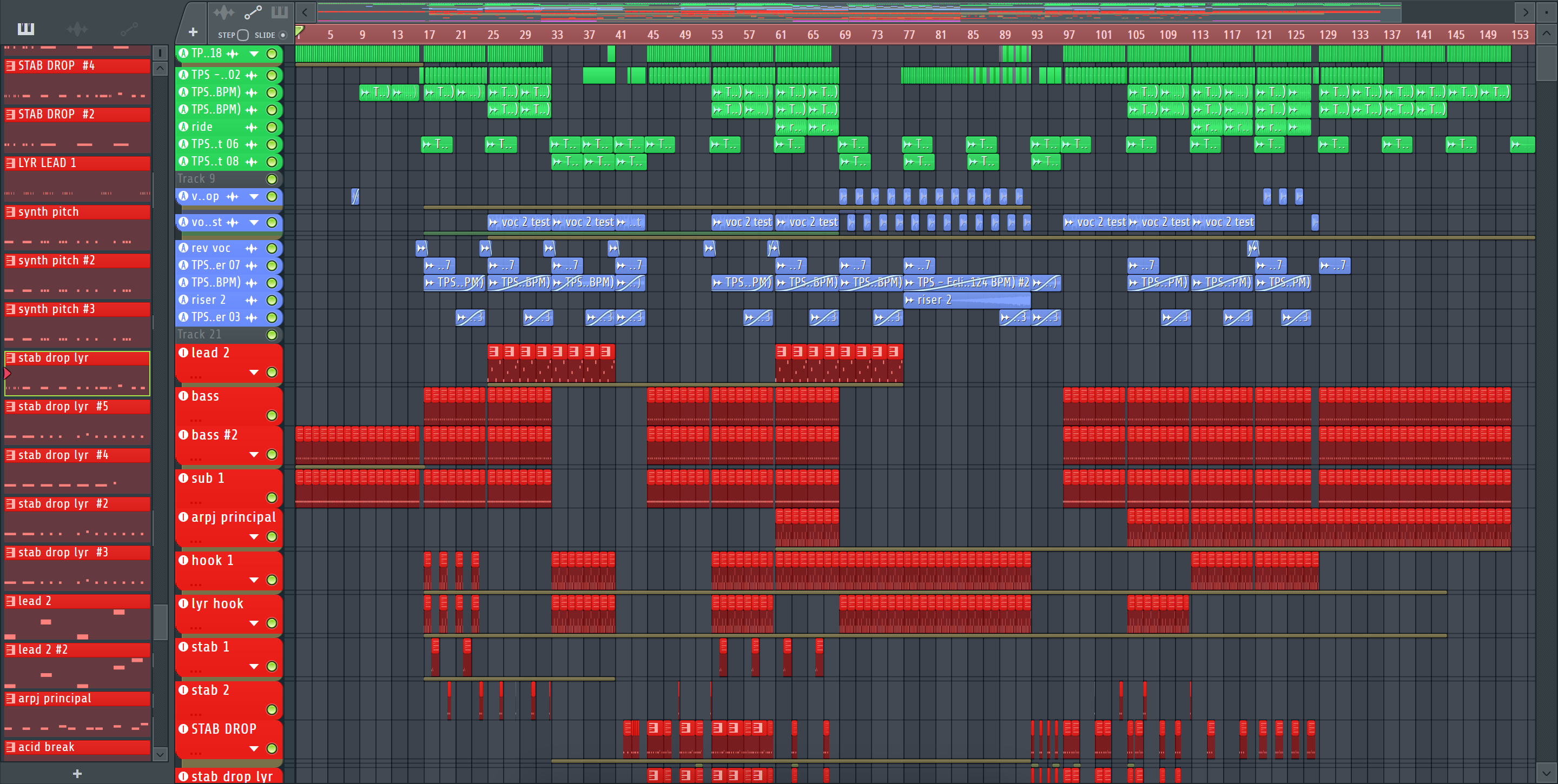
Task: Click playlist vertical scroll down arrow
Action: coord(1546,772)
